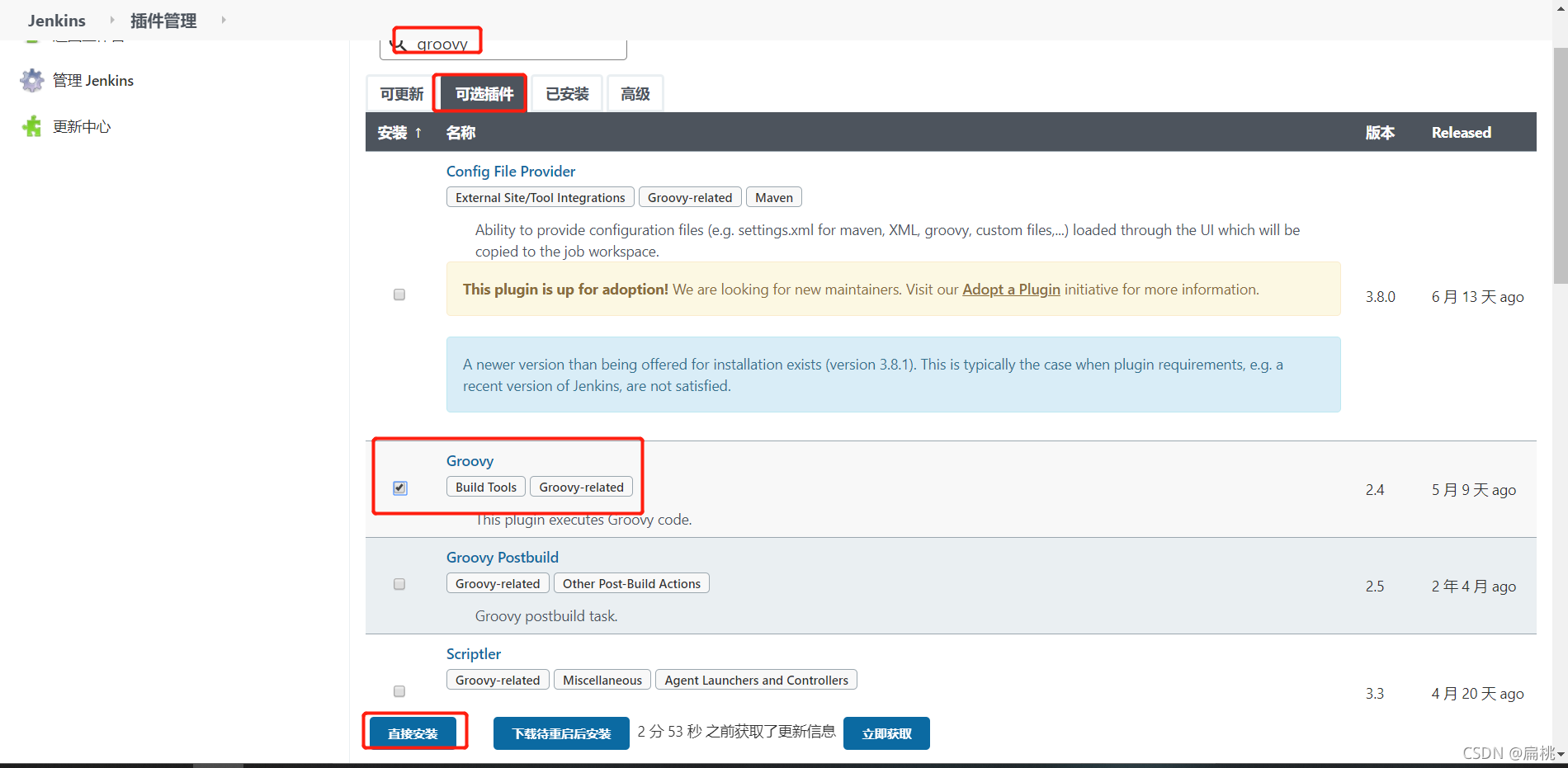Click 'This plugin executes Groovy code.' description
This screenshot has height=768, width=1568.
(x=583, y=520)
